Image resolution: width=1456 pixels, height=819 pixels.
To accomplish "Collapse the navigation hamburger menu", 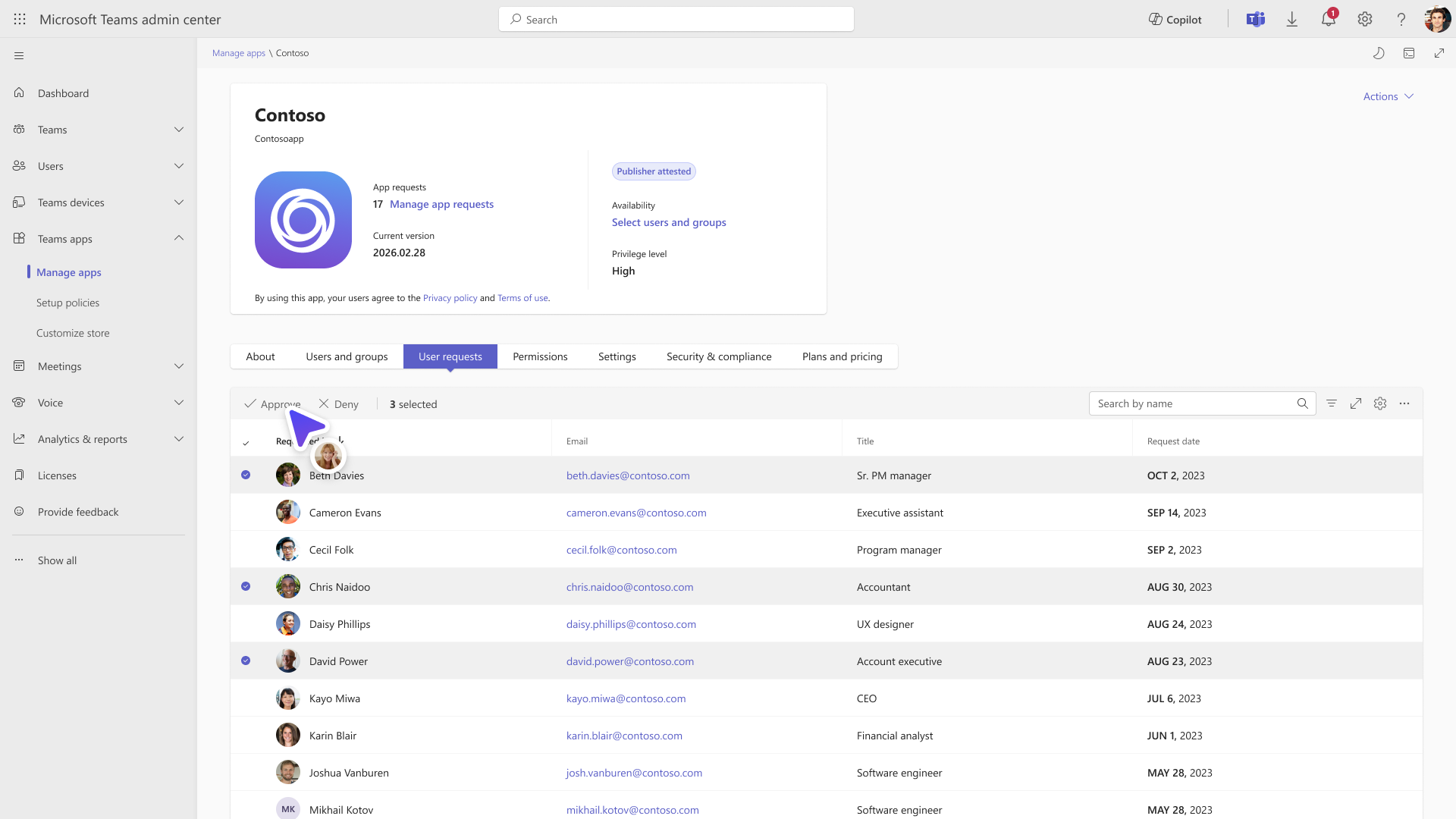I will 19,55.
